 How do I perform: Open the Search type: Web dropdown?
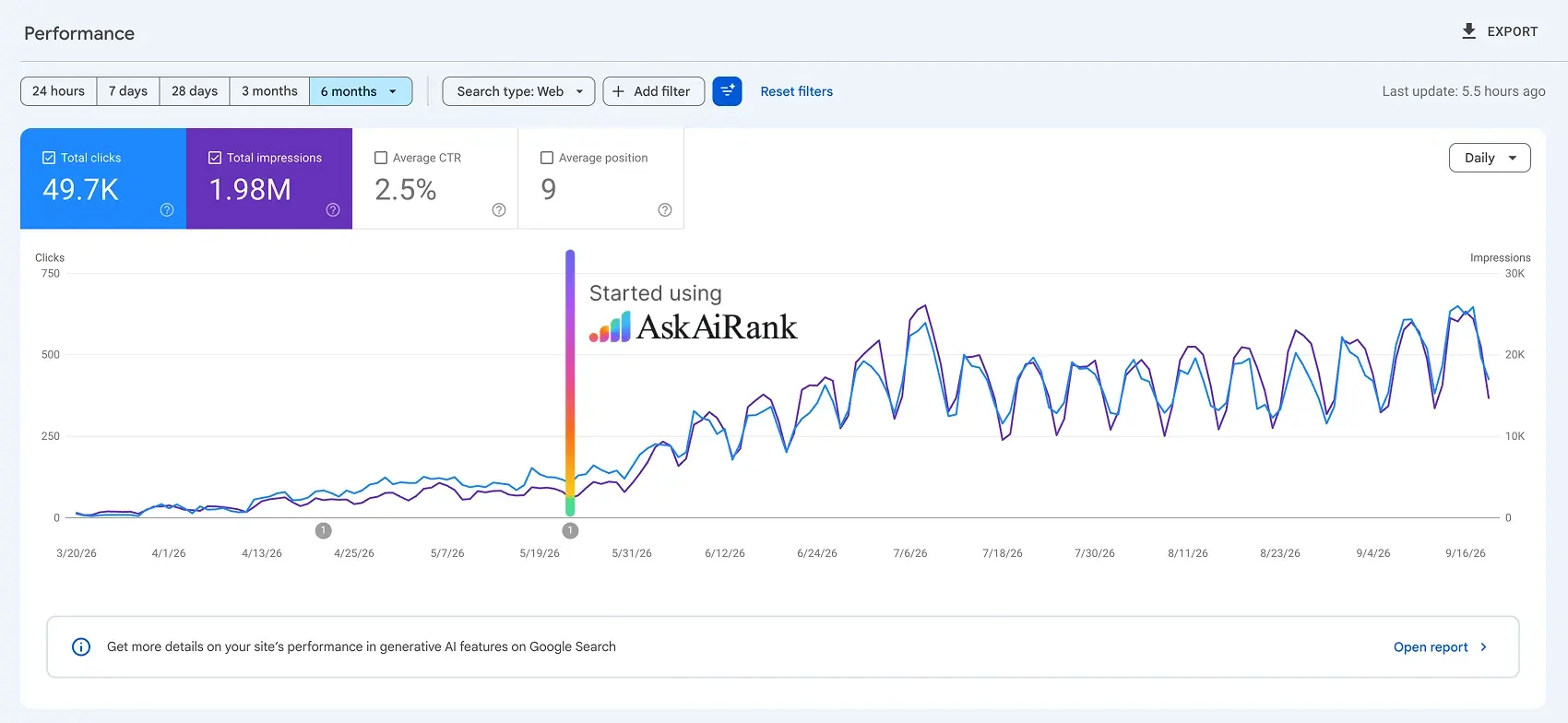(518, 91)
